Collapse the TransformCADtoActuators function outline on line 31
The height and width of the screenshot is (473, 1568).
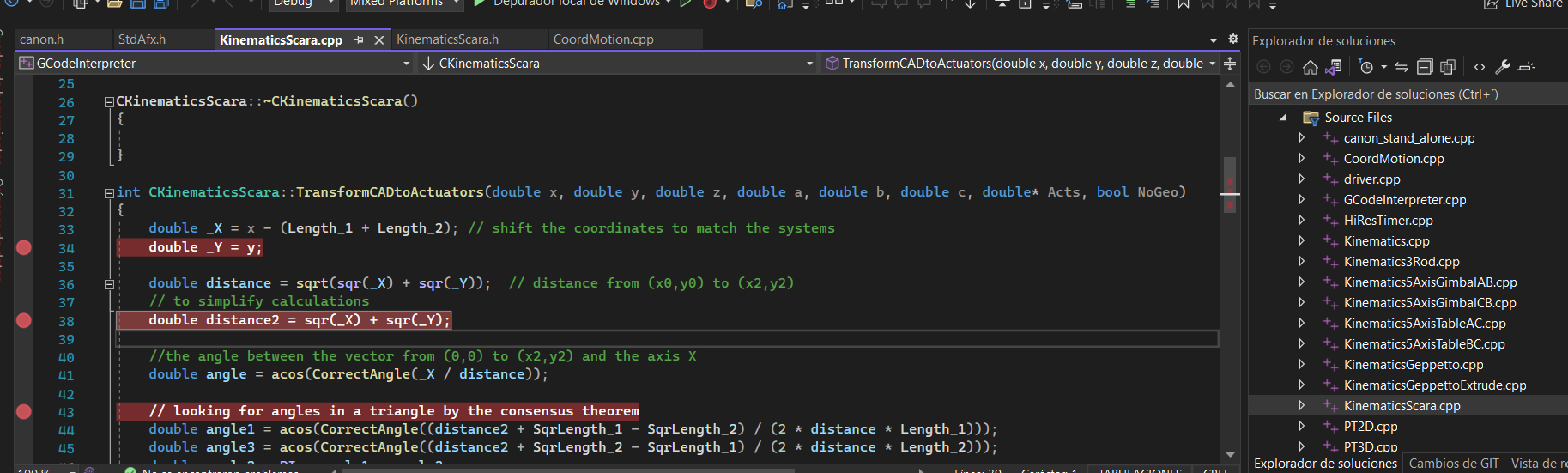point(109,193)
